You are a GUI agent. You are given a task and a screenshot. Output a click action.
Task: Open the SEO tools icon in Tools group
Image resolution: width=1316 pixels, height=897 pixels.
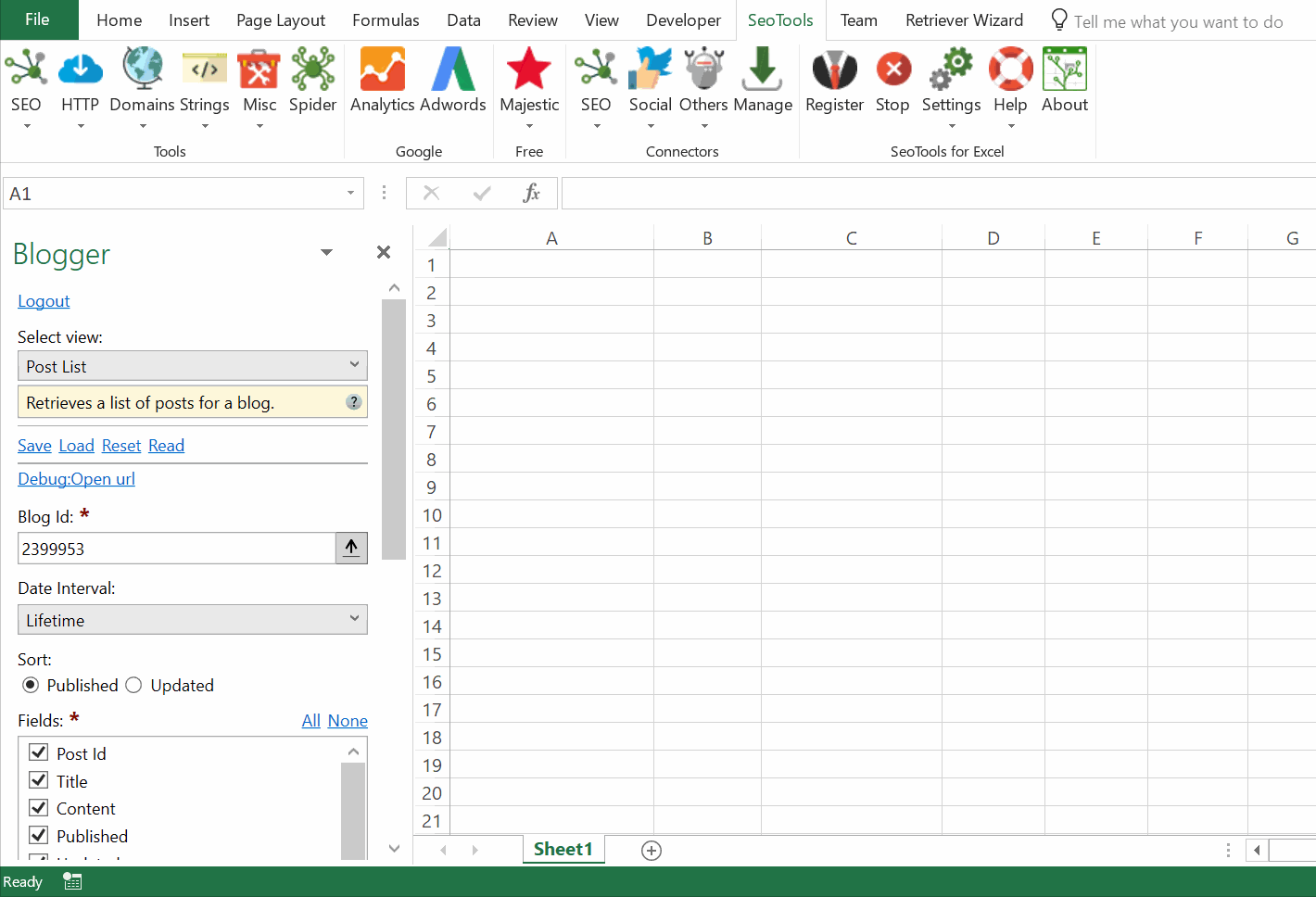(26, 69)
